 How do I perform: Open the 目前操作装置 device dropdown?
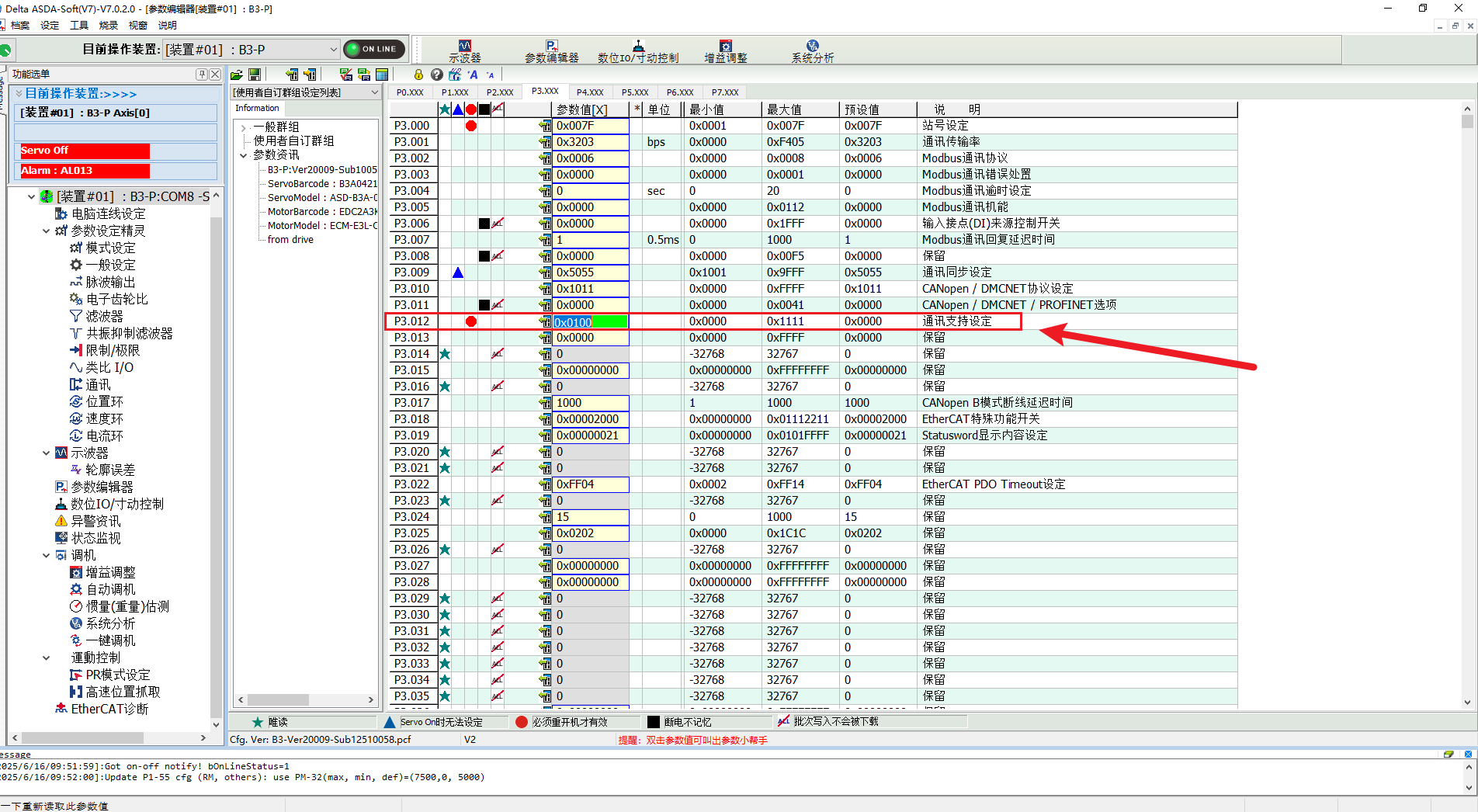tap(333, 50)
